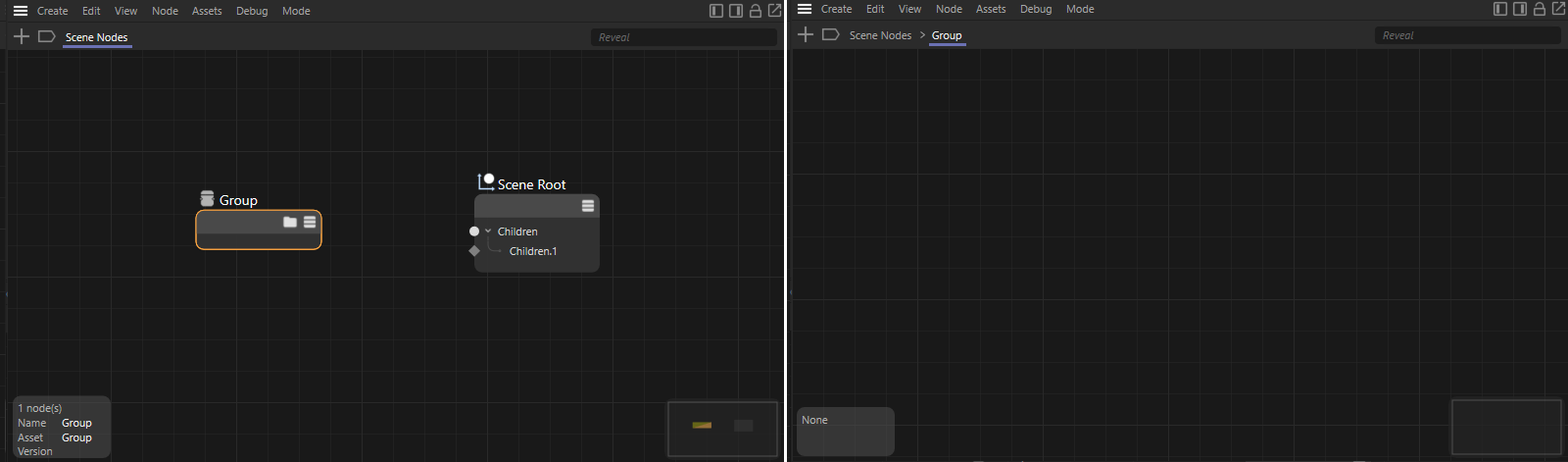Open Assets menu in left editor
Screen dimensions: 1568x462
click(207, 11)
